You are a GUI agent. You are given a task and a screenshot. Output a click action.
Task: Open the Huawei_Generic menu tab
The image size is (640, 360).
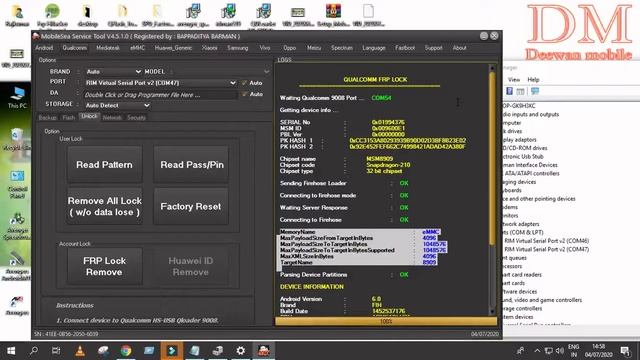click(x=173, y=48)
